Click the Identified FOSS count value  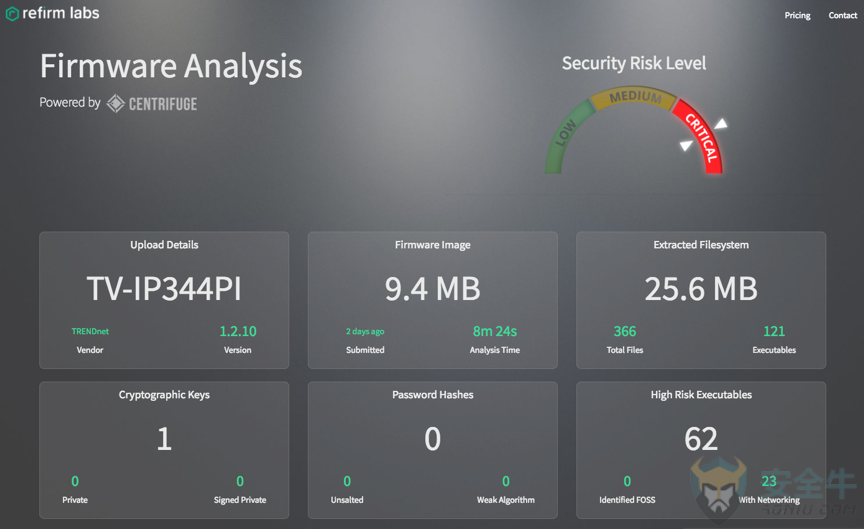tap(627, 481)
